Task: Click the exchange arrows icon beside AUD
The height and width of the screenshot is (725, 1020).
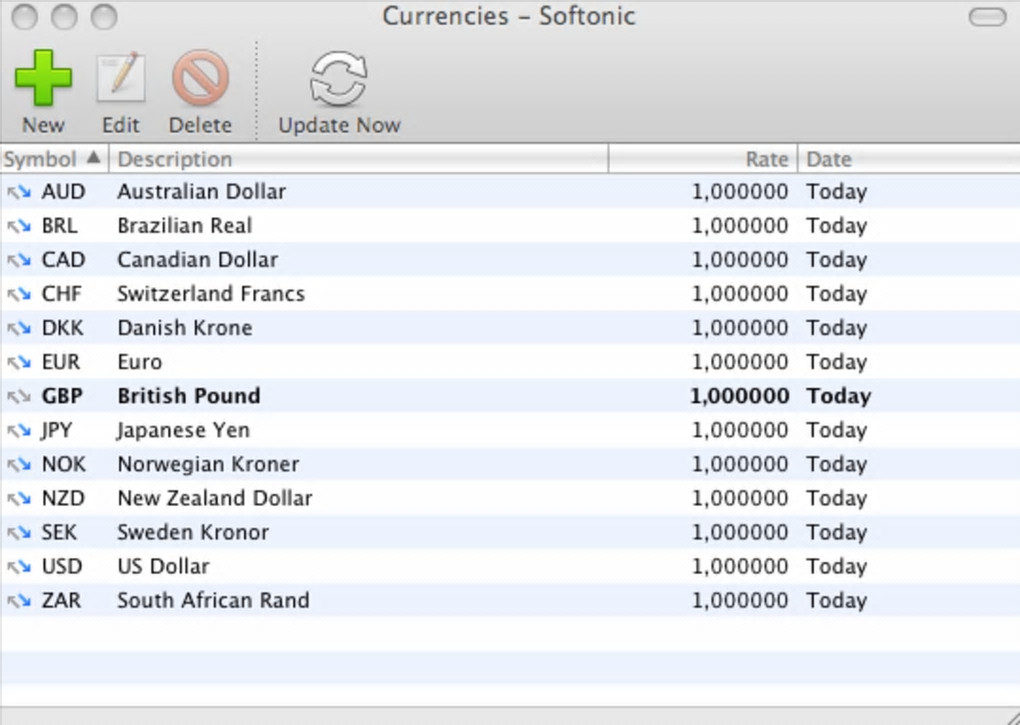Action: 20,192
